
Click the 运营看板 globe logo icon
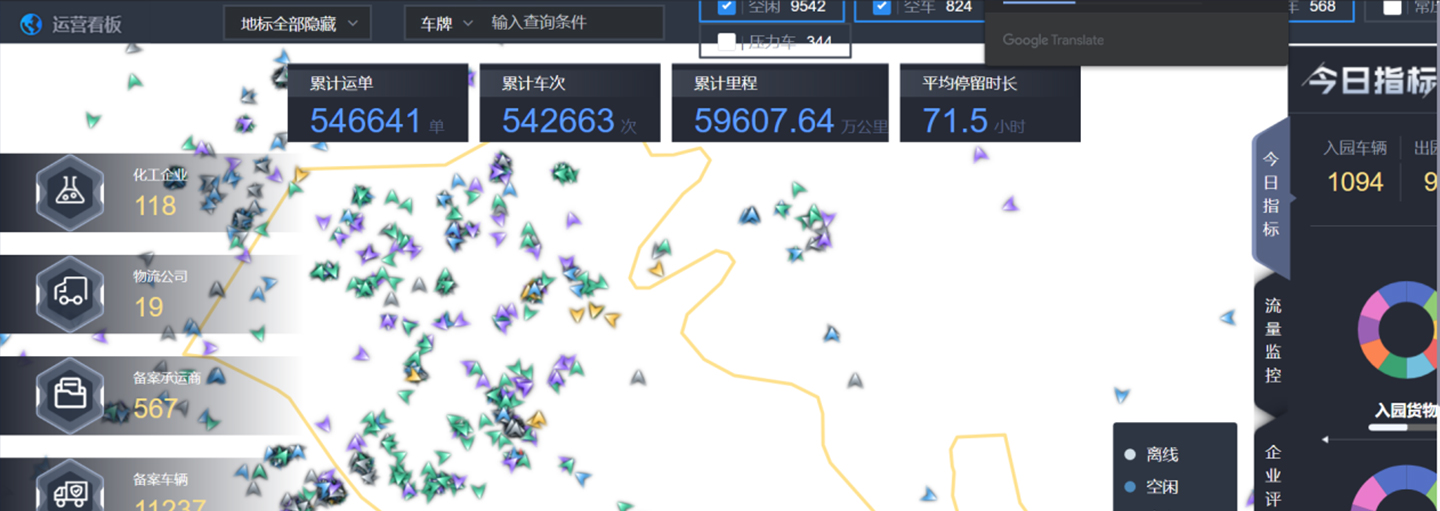click(31, 23)
